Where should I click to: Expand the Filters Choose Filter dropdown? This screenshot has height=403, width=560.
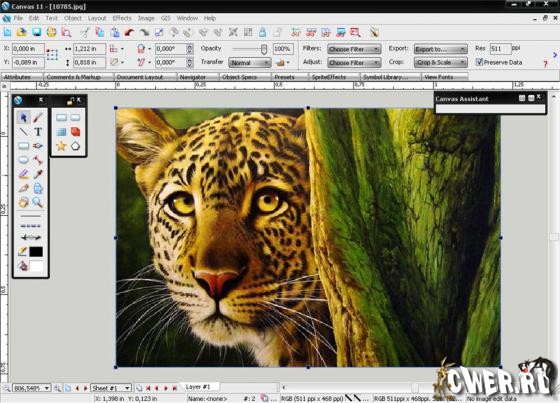coord(354,49)
